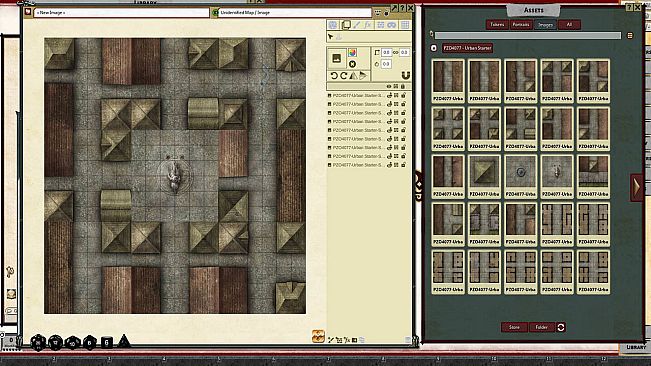Delete layer with the X circle icon

[352, 64]
